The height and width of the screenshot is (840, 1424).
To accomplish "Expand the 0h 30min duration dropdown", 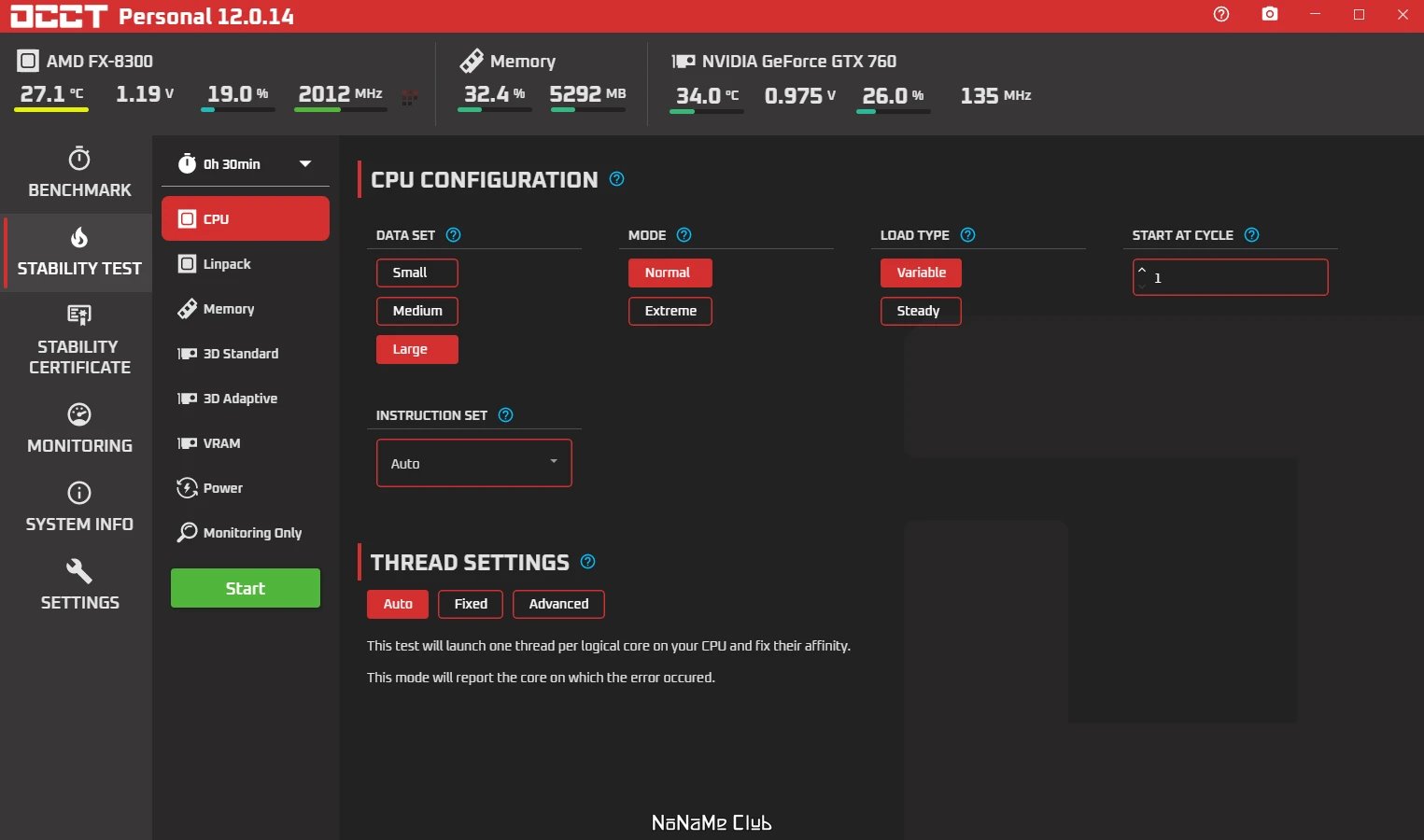I will click(304, 163).
